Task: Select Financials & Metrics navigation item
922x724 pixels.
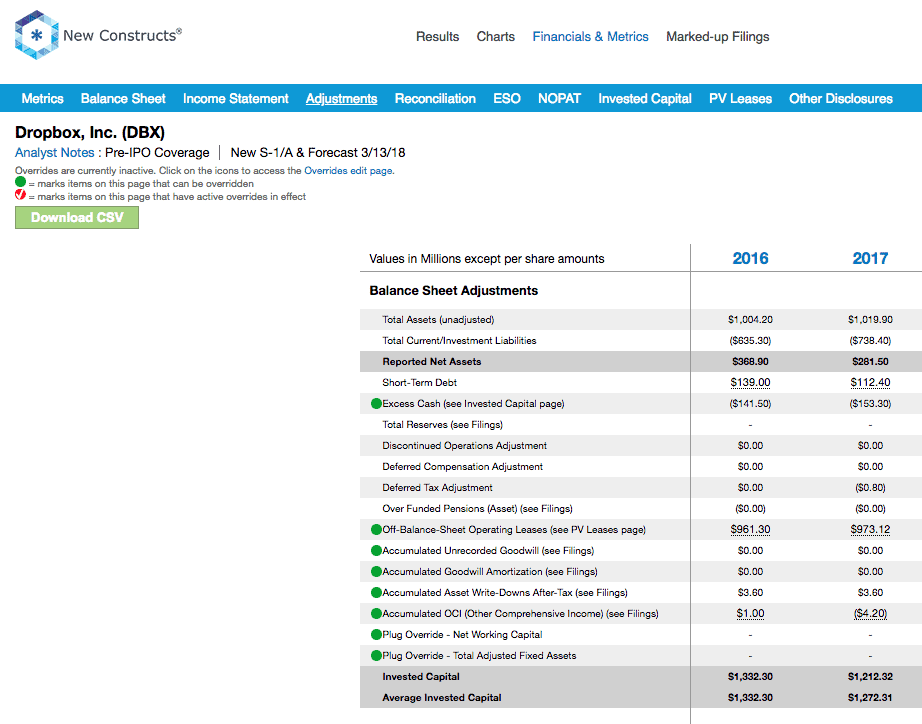Action: click(590, 36)
